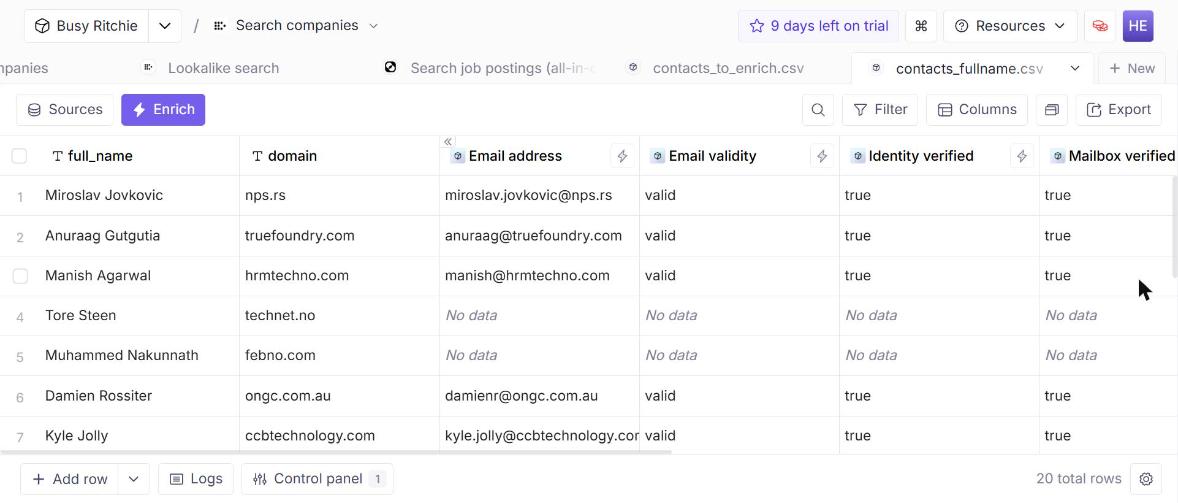
Task: Click the Search companies grid icon
Action: [219, 26]
